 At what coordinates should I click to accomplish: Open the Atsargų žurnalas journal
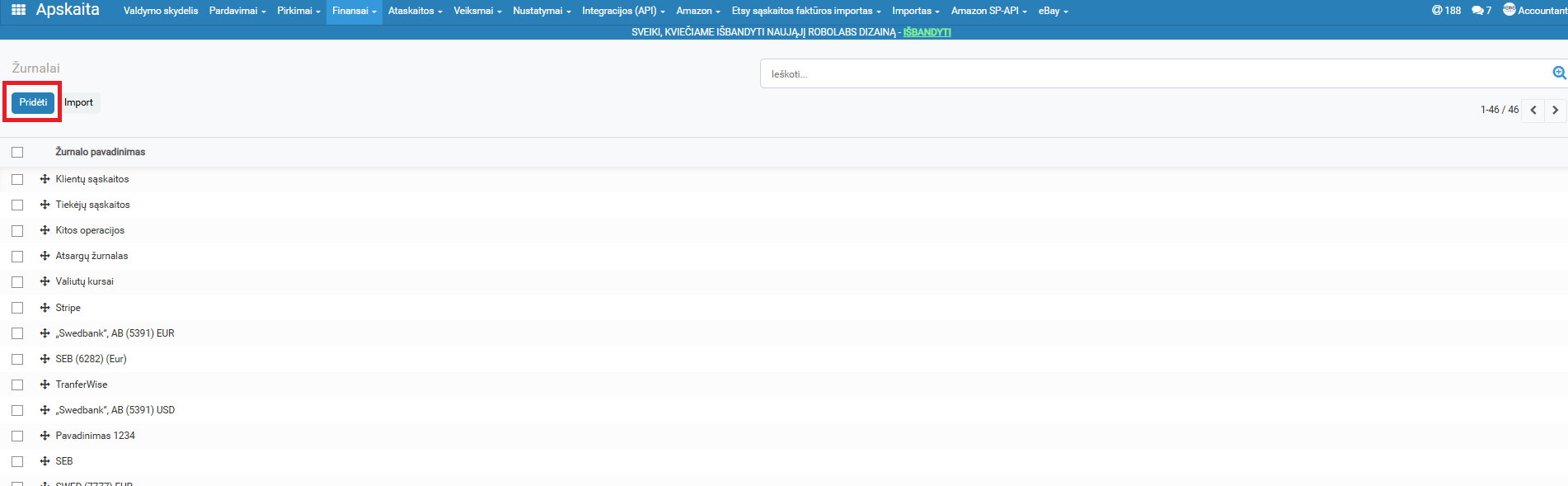(x=92, y=256)
